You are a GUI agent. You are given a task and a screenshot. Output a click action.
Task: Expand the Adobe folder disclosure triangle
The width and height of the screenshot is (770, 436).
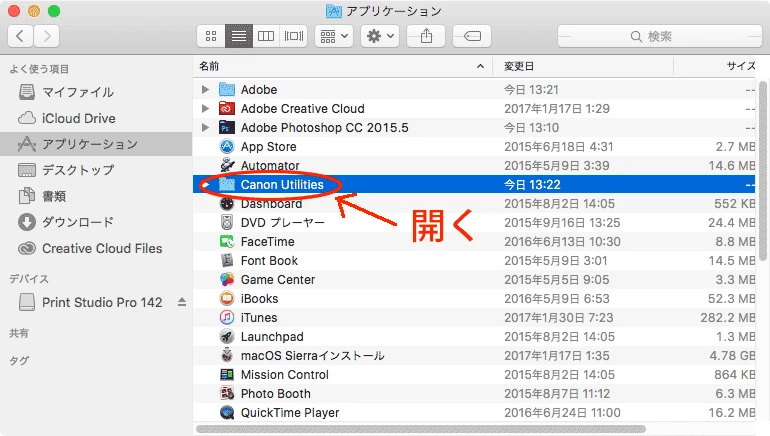tap(205, 89)
